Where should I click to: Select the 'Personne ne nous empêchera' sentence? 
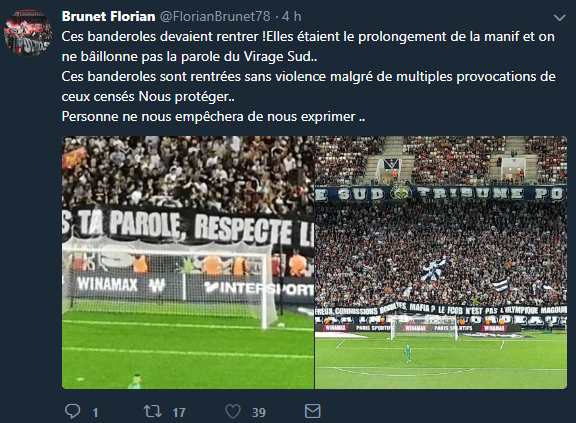(x=213, y=117)
